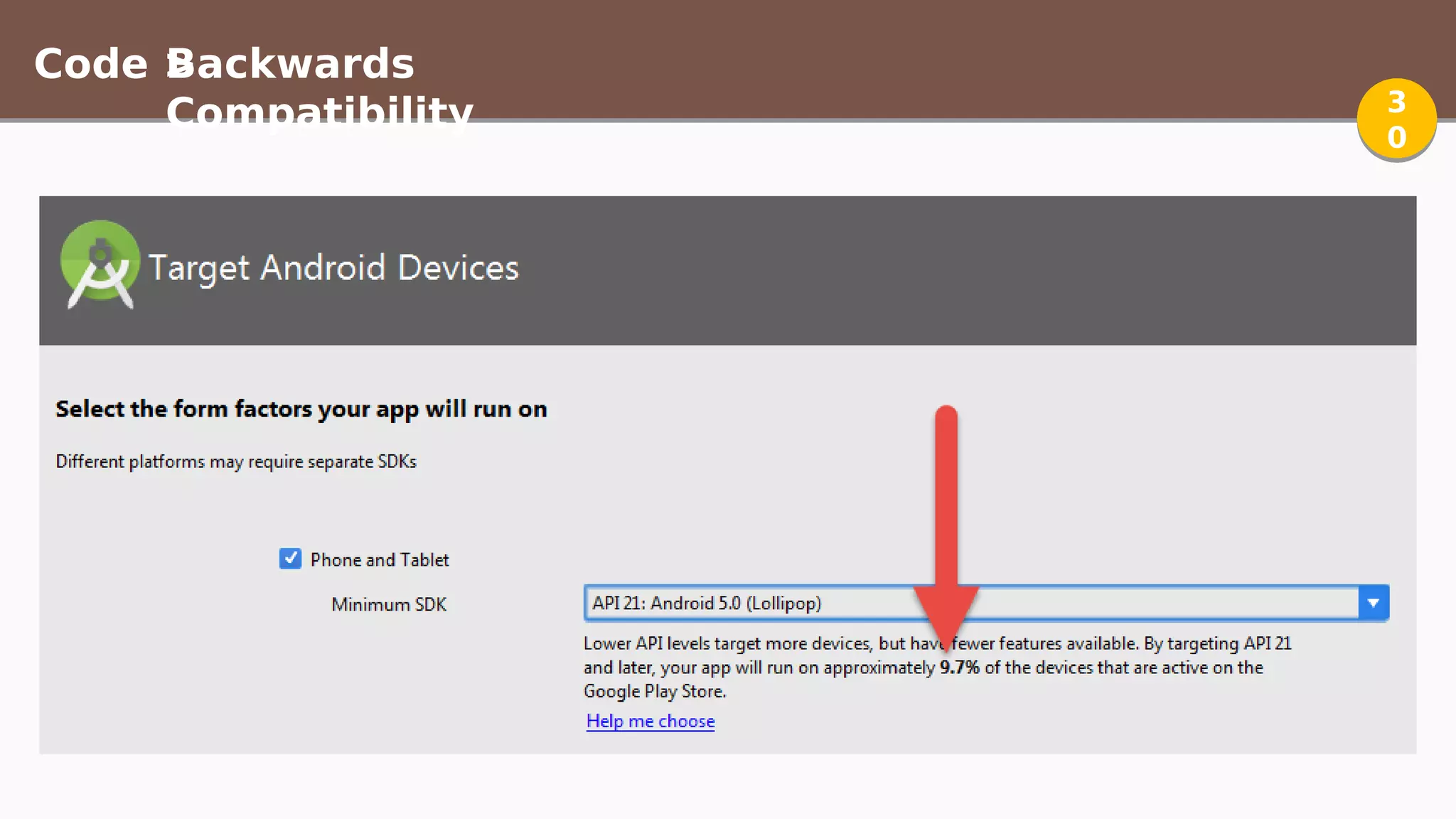This screenshot has height=819, width=1456.
Task: Open Minimum SDK dropdown via blue arrow
Action: (1373, 603)
